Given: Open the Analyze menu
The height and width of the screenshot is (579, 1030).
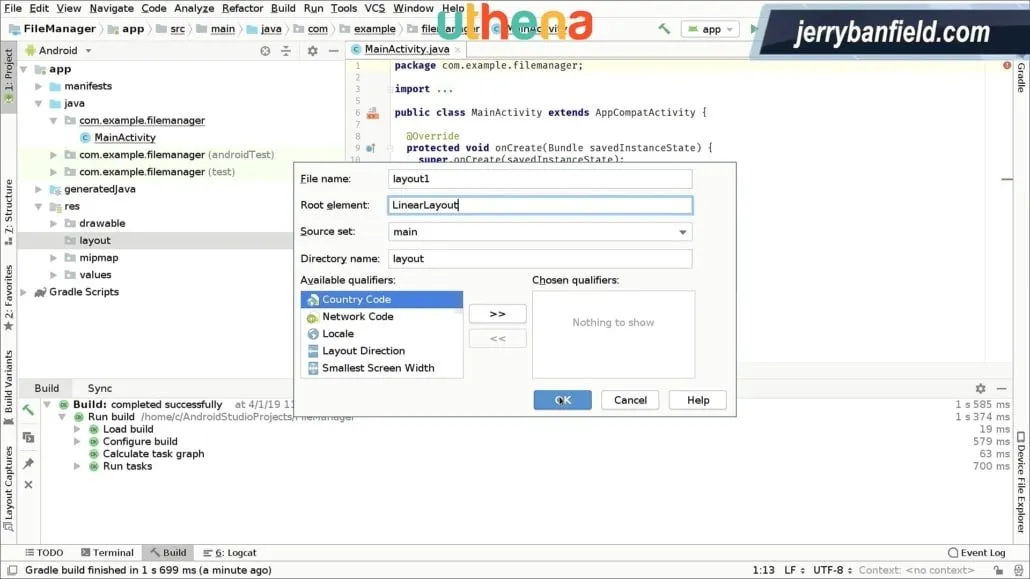Looking at the screenshot, I should click(194, 8).
